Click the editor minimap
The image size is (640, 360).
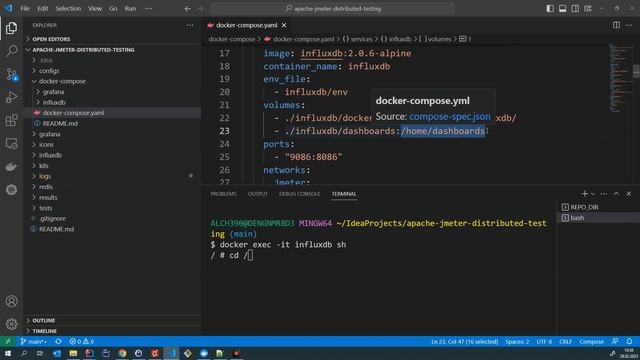[620, 78]
